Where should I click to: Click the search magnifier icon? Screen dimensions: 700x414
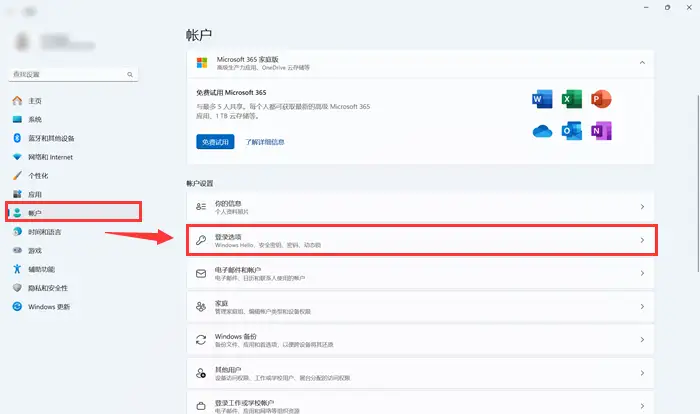130,75
